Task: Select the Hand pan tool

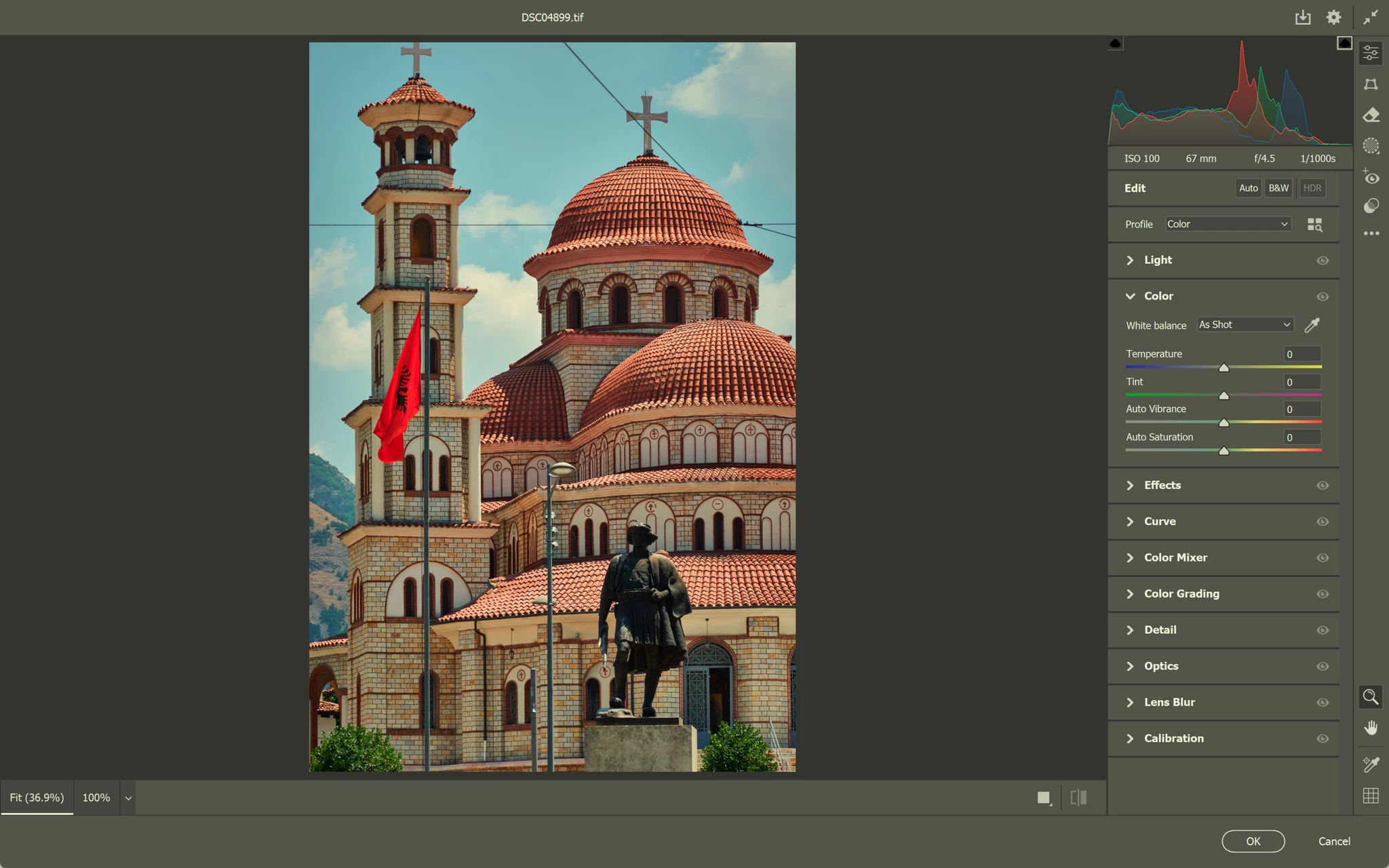Action: click(1371, 728)
